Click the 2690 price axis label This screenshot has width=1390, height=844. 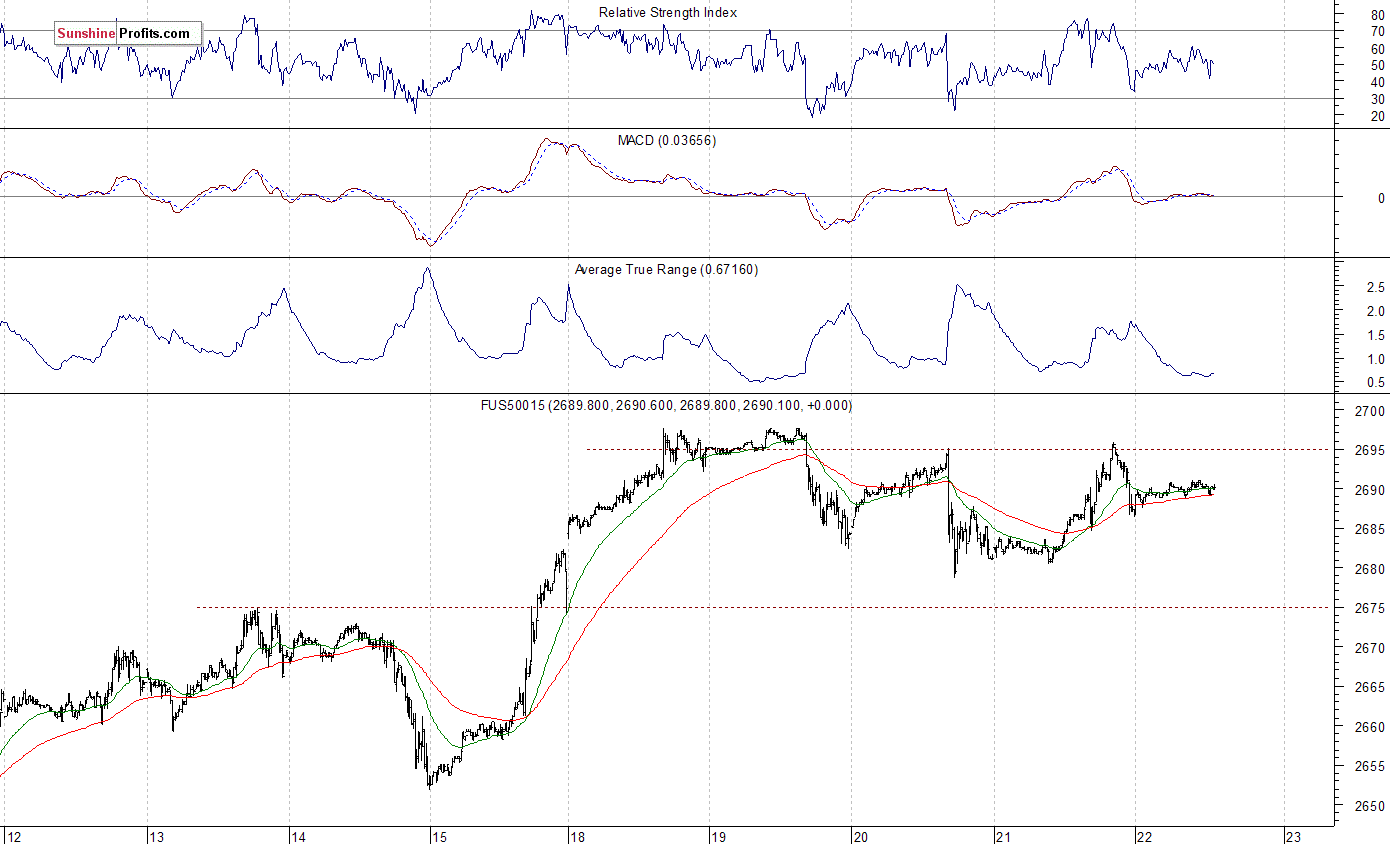1372,490
